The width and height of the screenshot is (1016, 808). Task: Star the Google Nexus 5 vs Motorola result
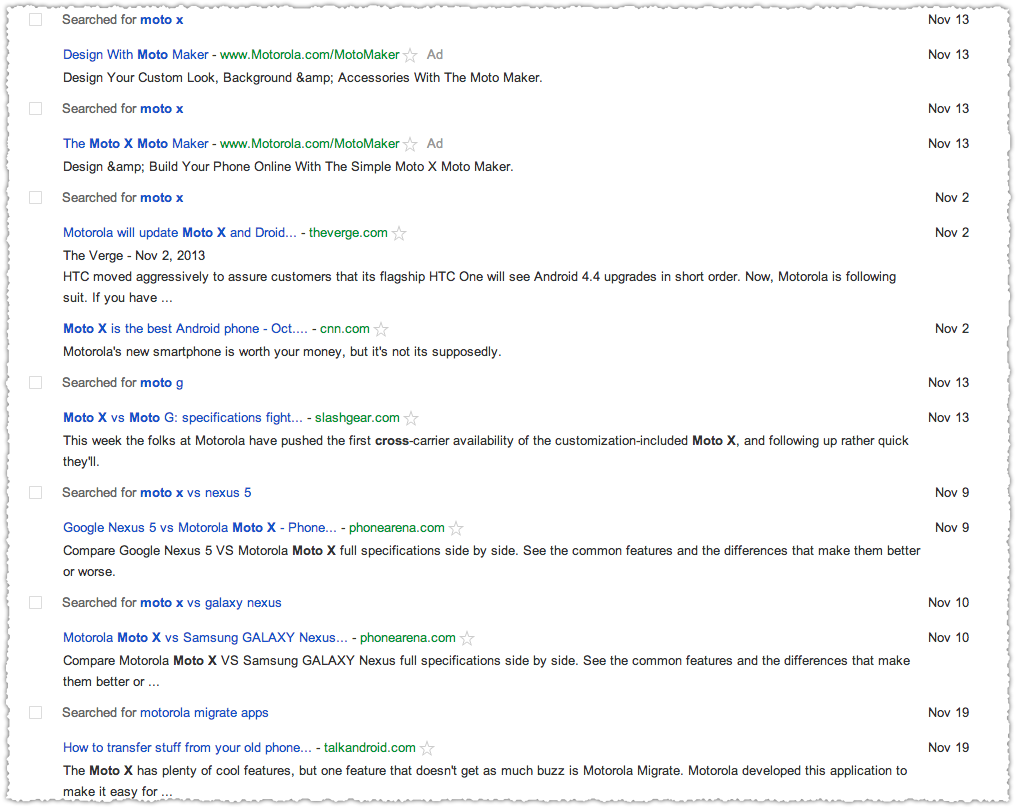click(x=456, y=528)
